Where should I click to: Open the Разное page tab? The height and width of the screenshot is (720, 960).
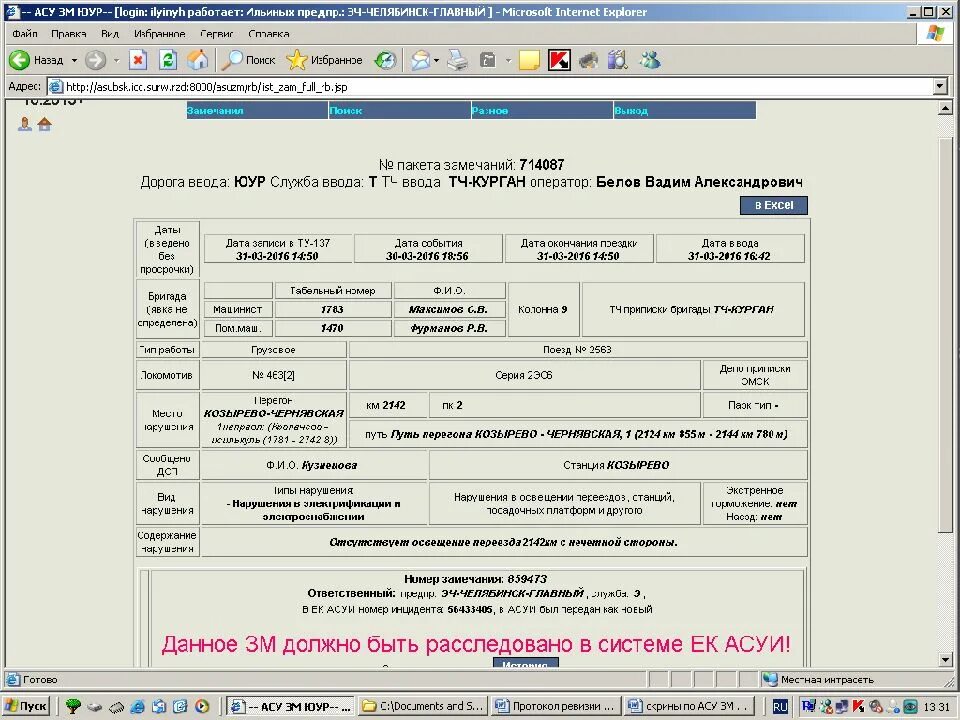click(542, 111)
